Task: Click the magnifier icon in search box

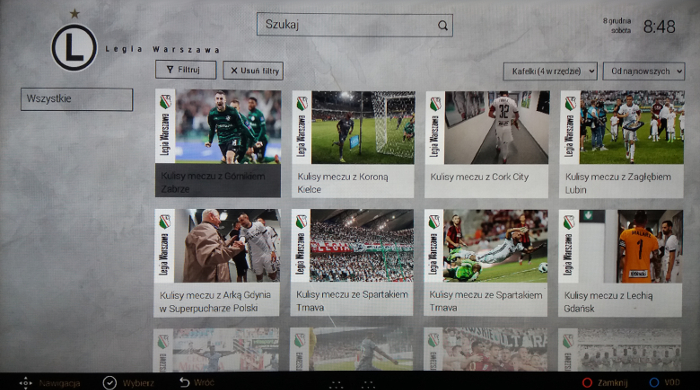Action: coord(442,25)
